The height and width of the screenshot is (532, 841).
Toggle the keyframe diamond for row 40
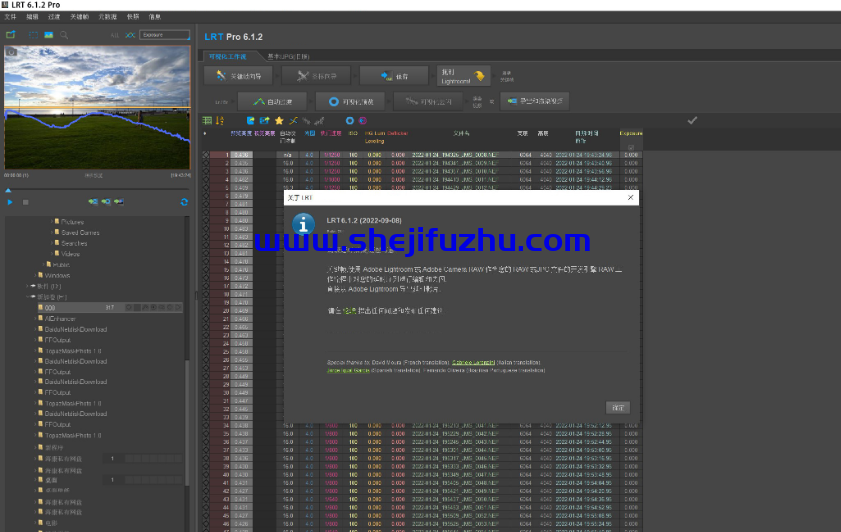coord(206,475)
